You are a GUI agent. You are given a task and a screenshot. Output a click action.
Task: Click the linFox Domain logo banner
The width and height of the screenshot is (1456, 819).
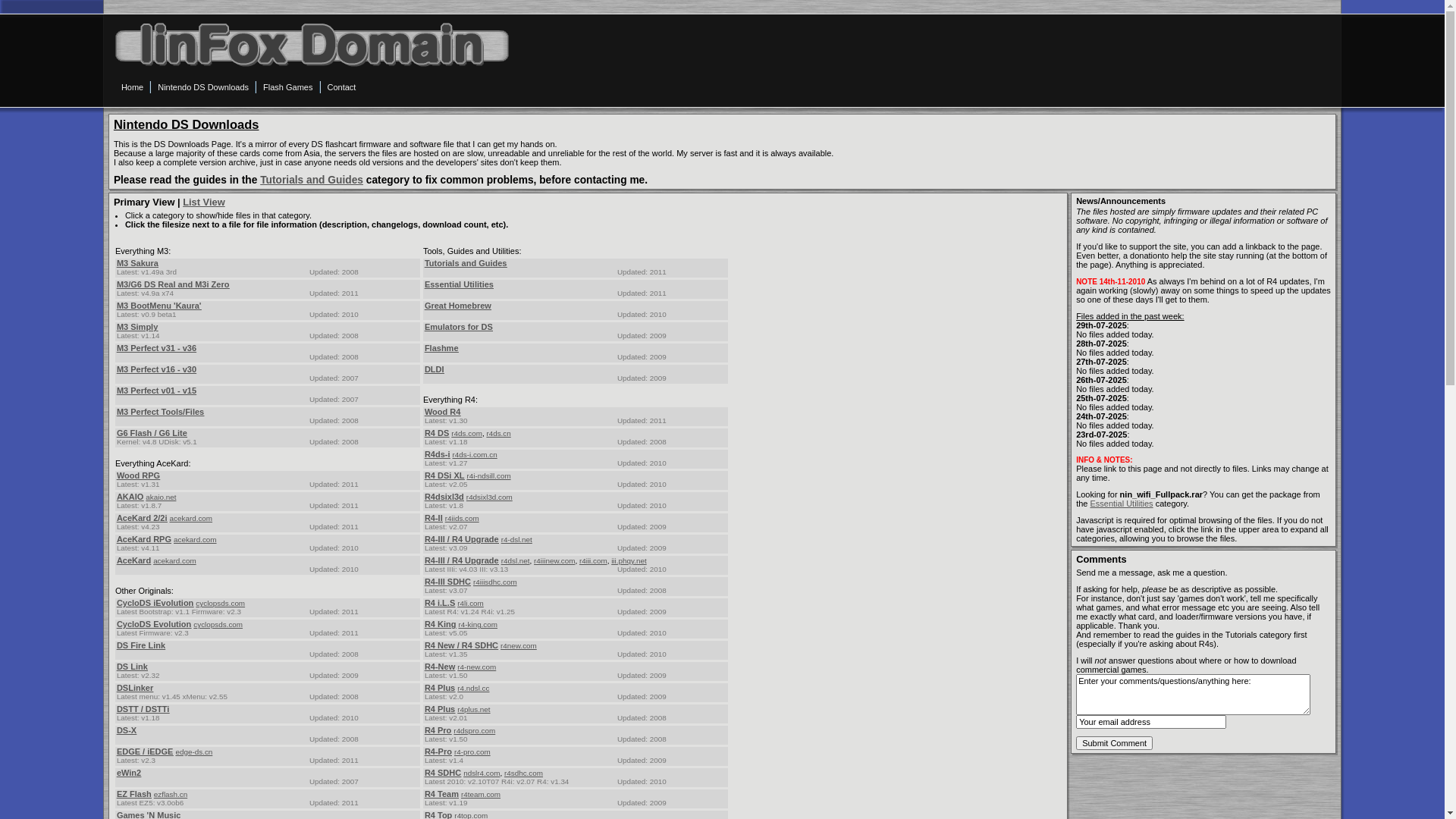(312, 45)
